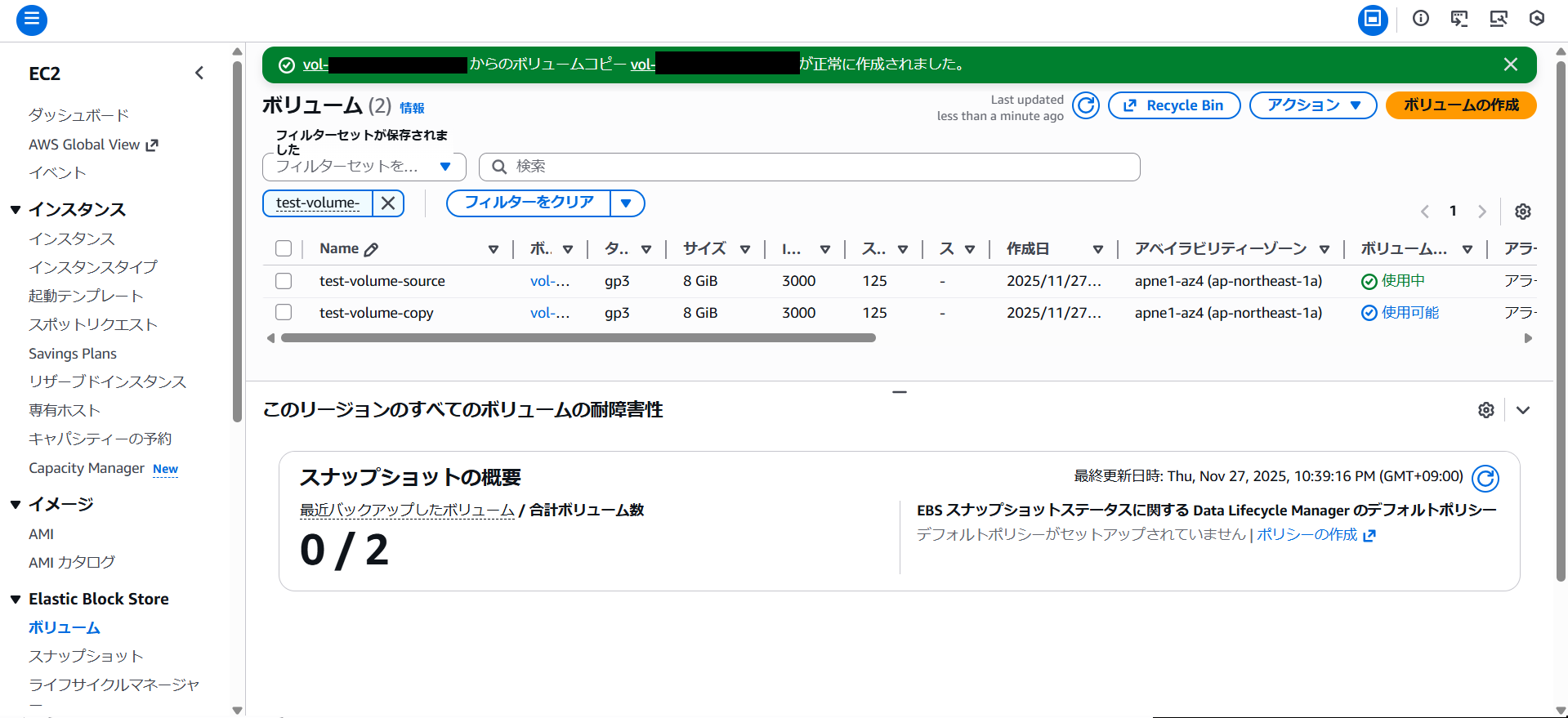Select the test-volume-copy row checkbox
Screen dimensions: 1568x718
pyautogui.click(x=284, y=313)
